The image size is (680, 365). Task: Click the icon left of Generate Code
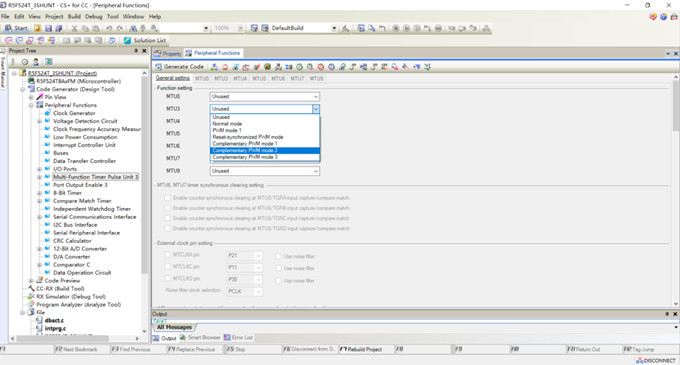click(x=158, y=67)
